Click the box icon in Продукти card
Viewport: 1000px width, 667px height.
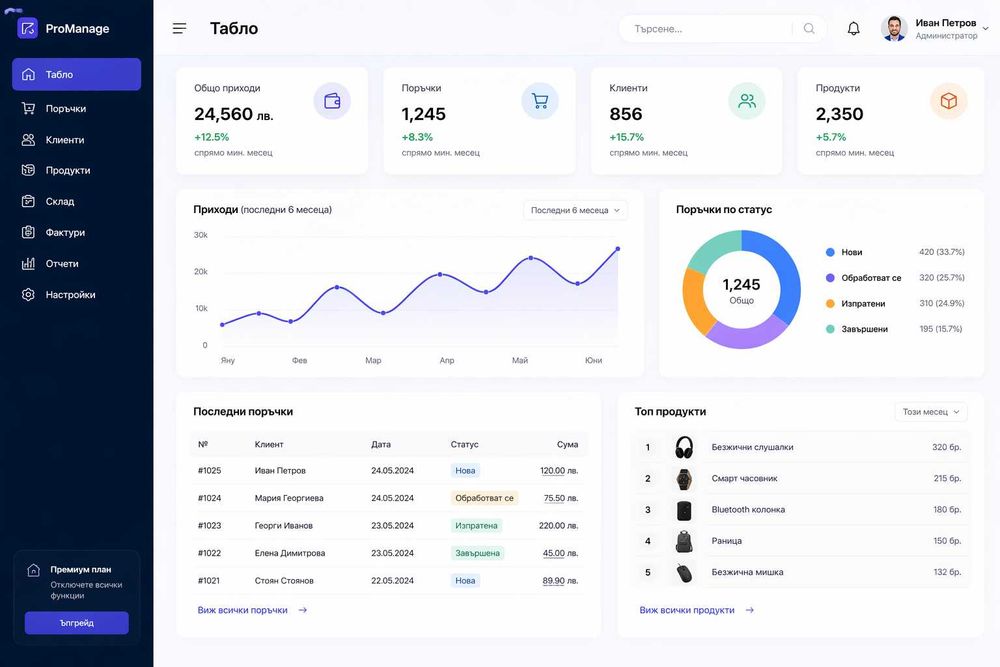[948, 101]
